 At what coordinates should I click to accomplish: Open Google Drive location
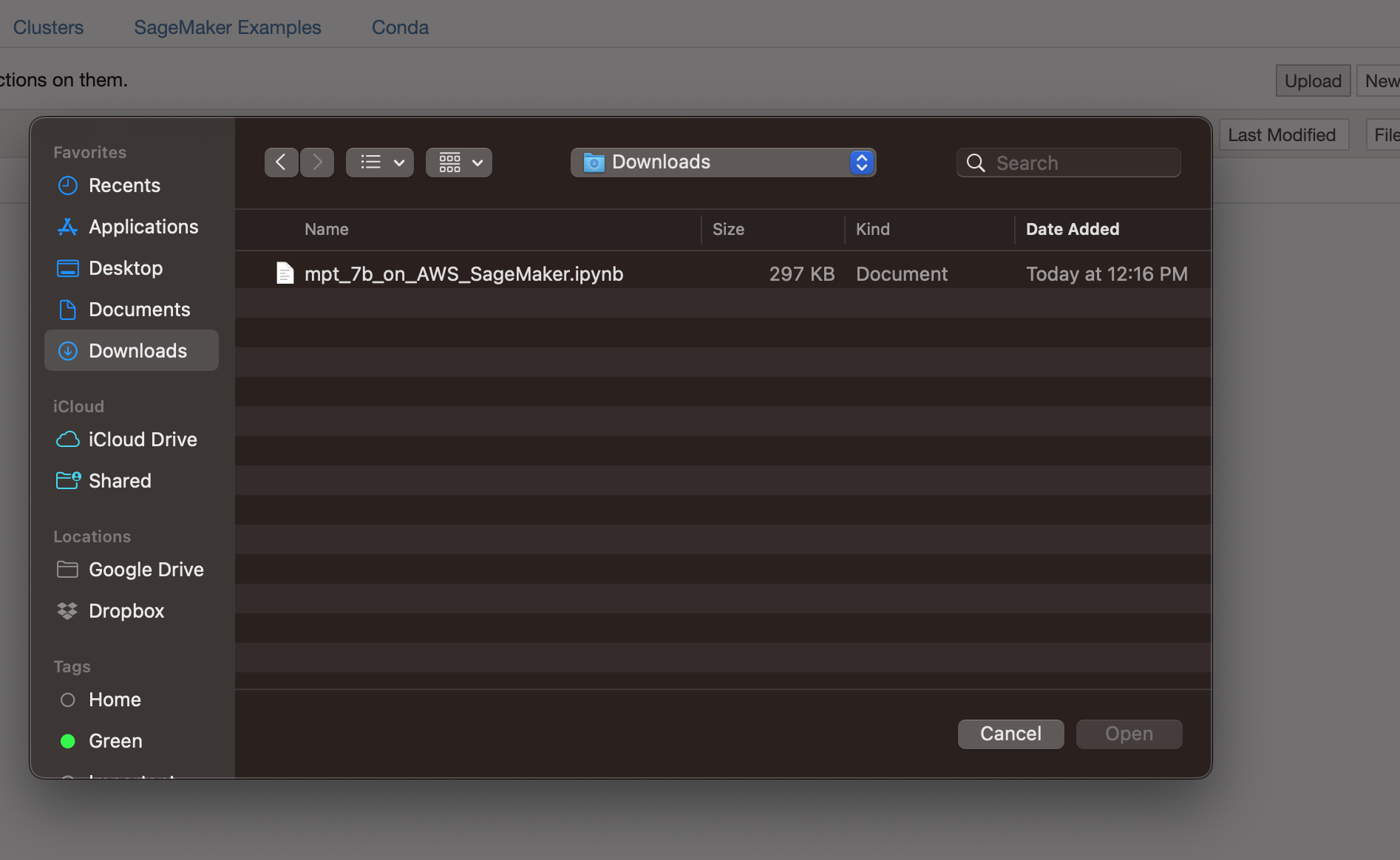pos(146,570)
